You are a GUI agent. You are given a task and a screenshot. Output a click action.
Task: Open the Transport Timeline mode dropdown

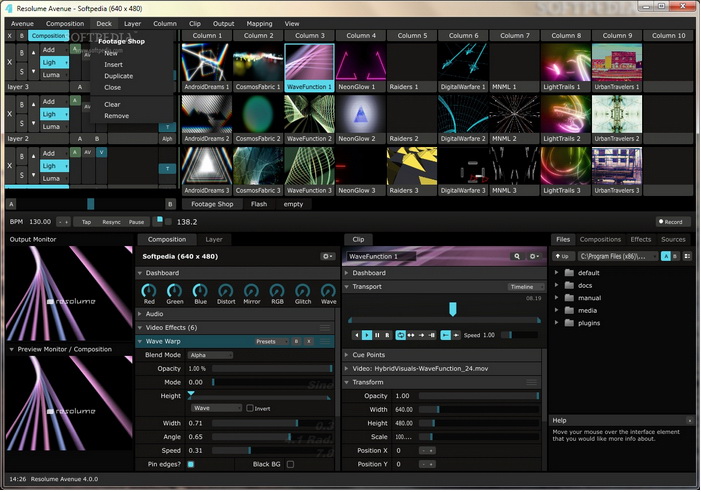click(525, 287)
